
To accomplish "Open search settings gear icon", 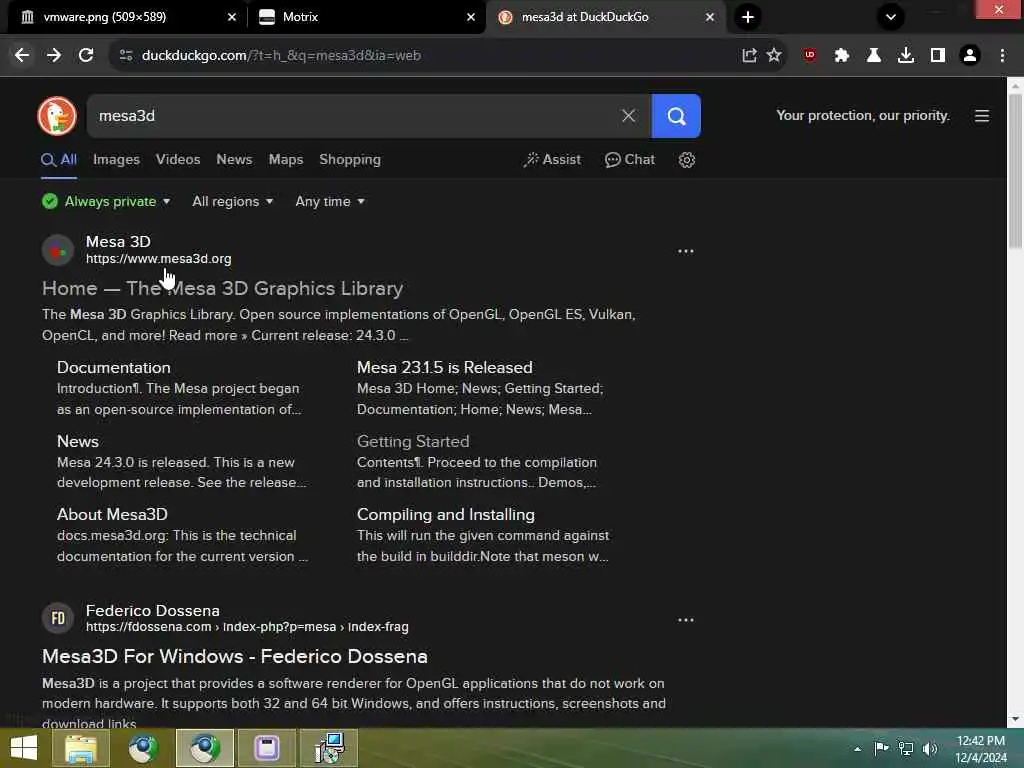I will coord(686,160).
